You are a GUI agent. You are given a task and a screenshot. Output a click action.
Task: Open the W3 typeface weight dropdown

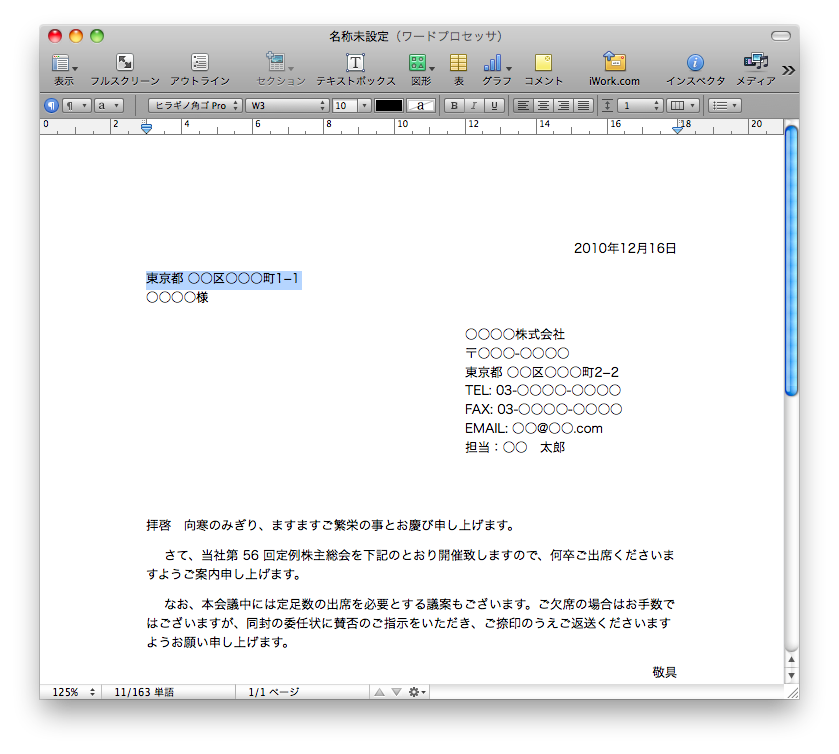click(x=287, y=105)
